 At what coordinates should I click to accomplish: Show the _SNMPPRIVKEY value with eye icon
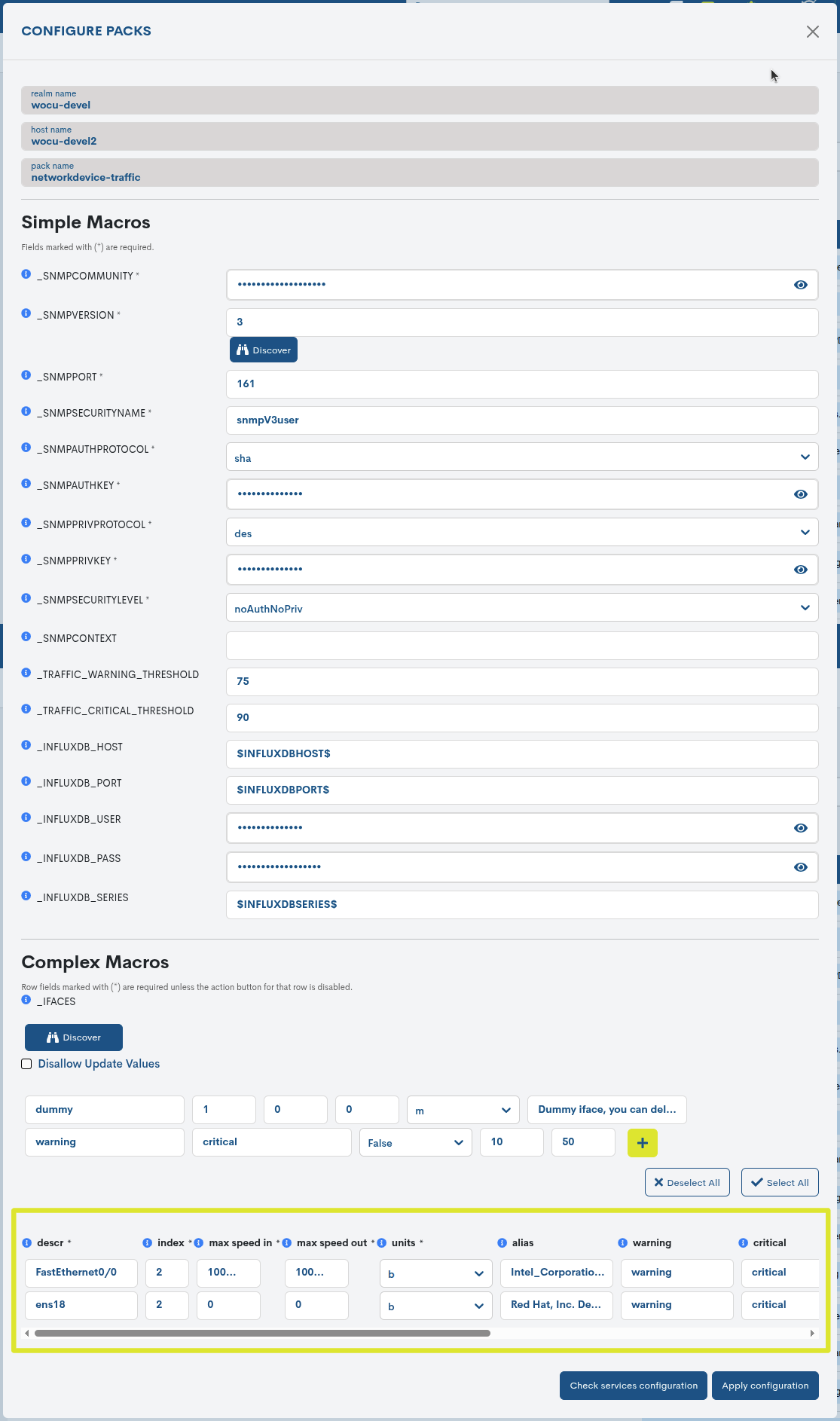pyautogui.click(x=801, y=570)
